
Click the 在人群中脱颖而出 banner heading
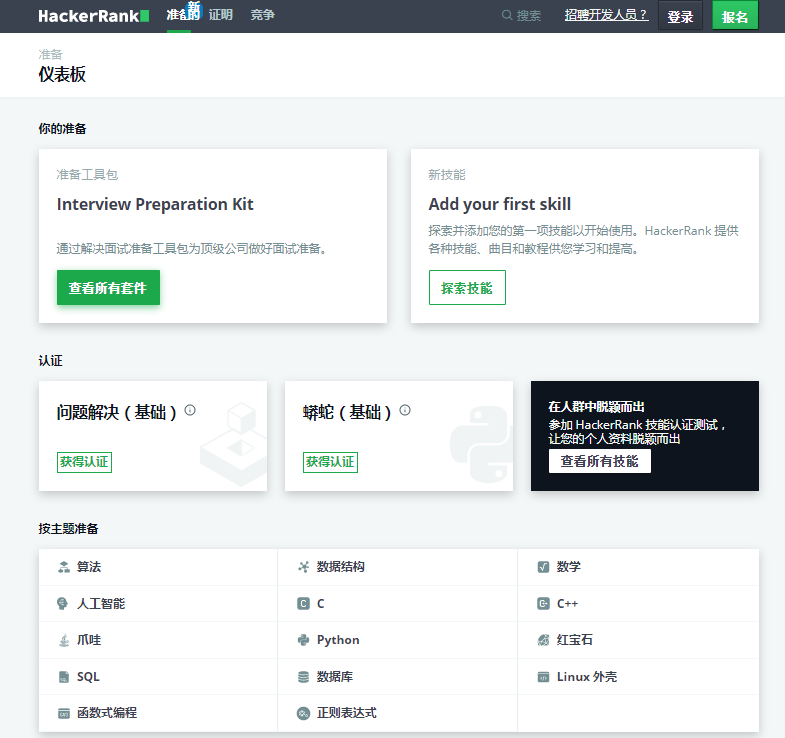pos(596,407)
